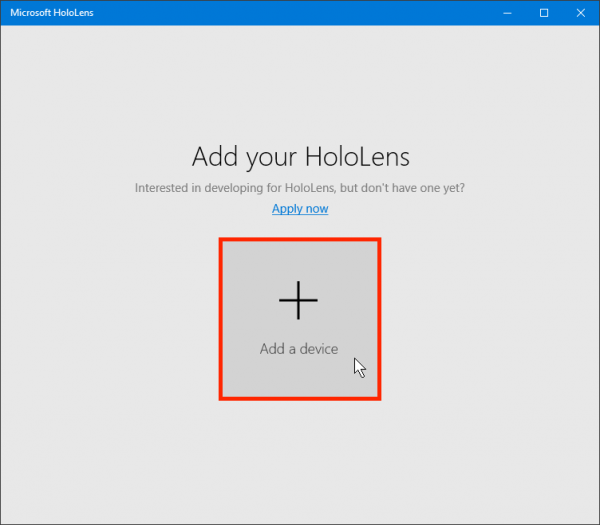
Task: Click the Add a device tile
Action: coord(300,319)
